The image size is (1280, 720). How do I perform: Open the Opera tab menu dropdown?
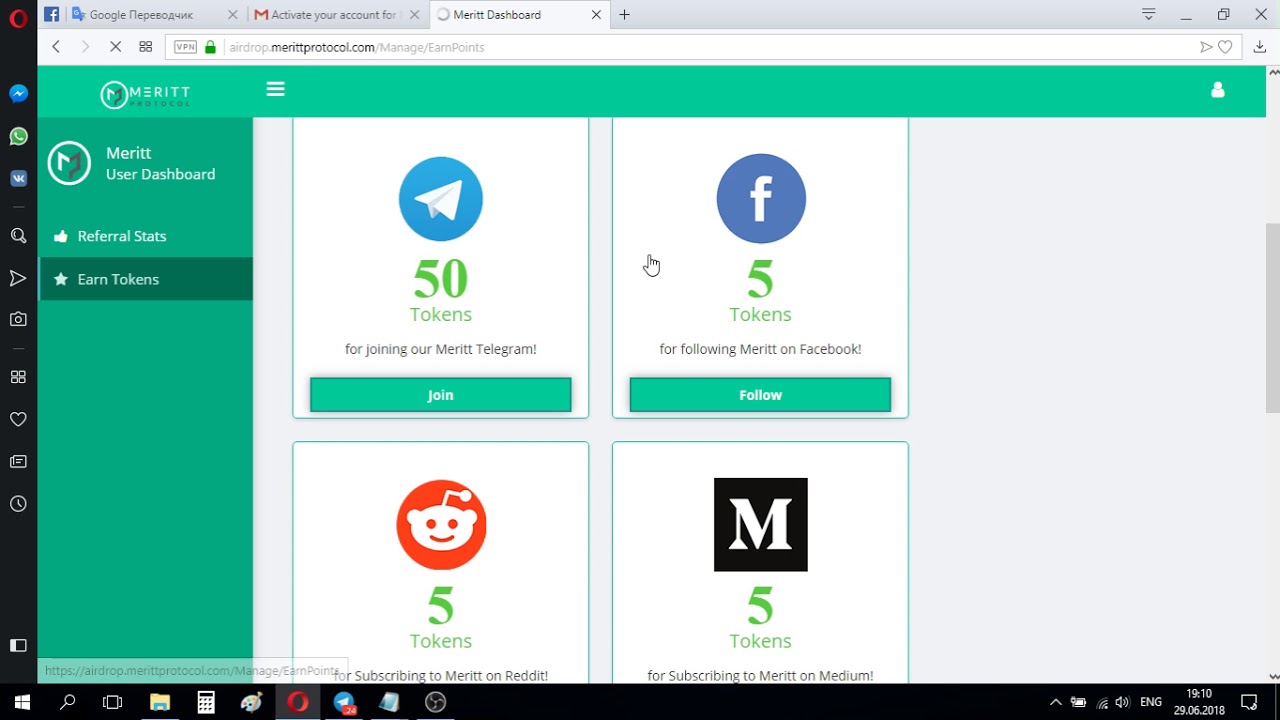(1149, 15)
